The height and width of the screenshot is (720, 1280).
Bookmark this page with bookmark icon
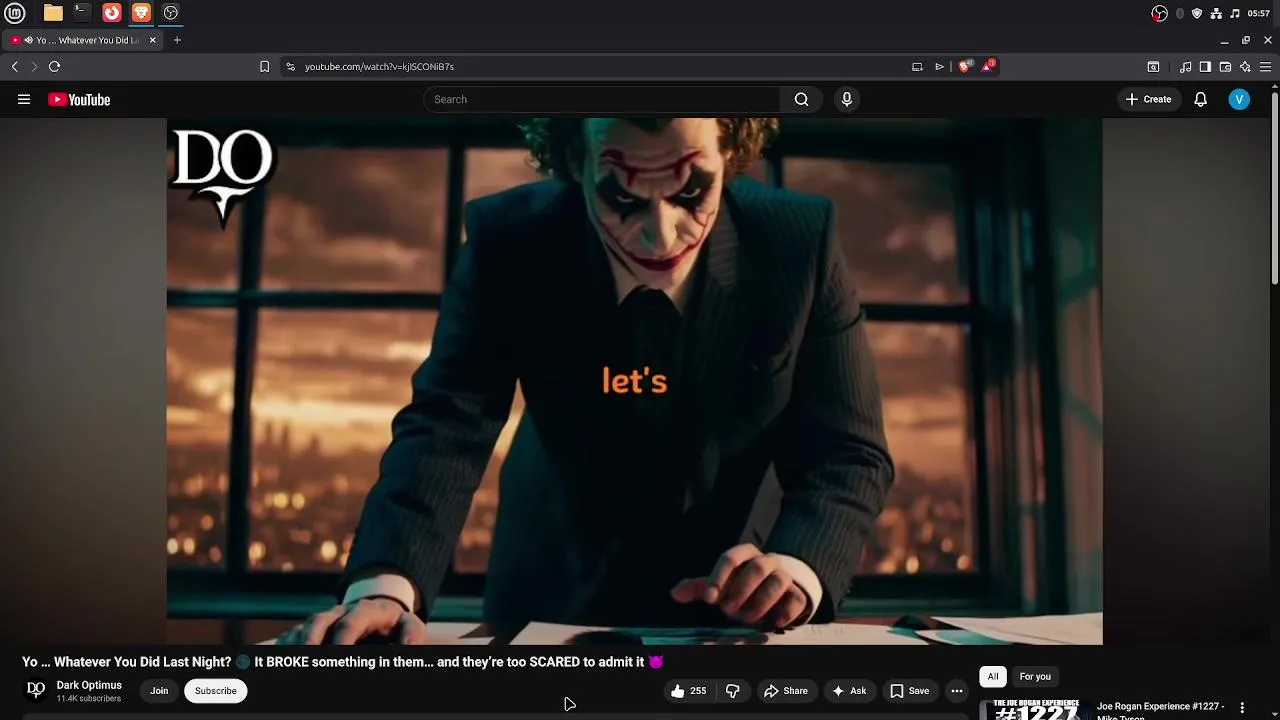(x=264, y=67)
